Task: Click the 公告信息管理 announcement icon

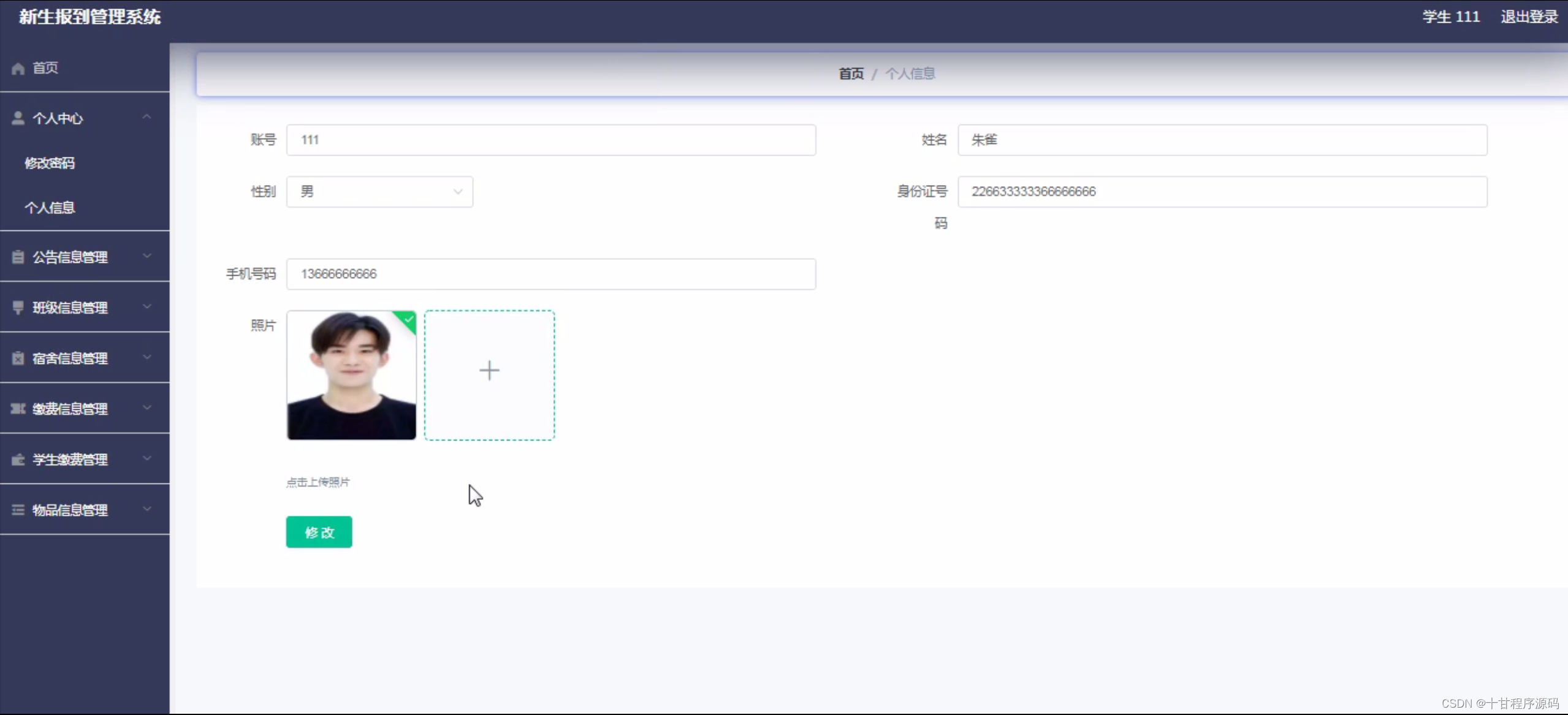Action: point(18,256)
